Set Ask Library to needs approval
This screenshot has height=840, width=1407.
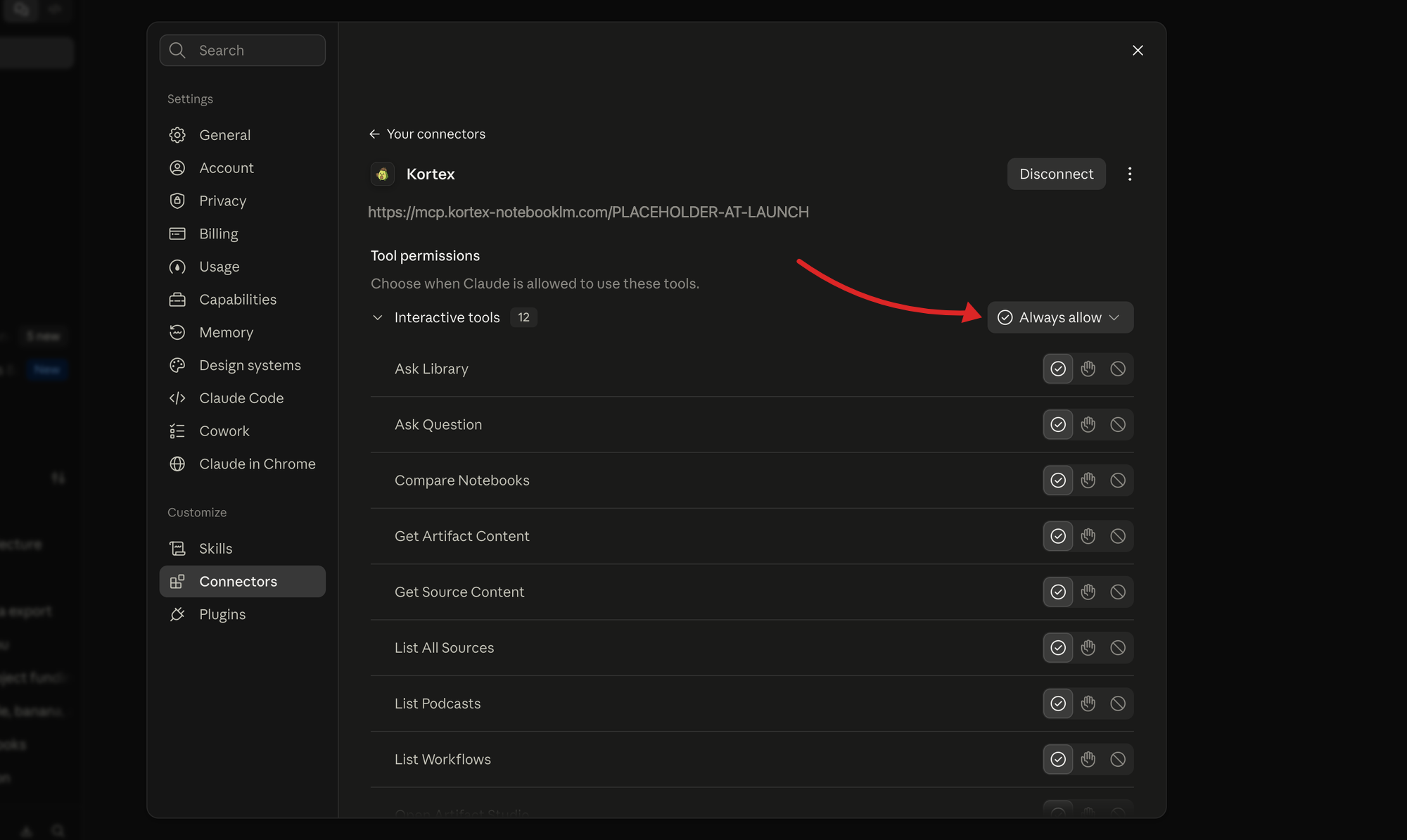click(1088, 369)
